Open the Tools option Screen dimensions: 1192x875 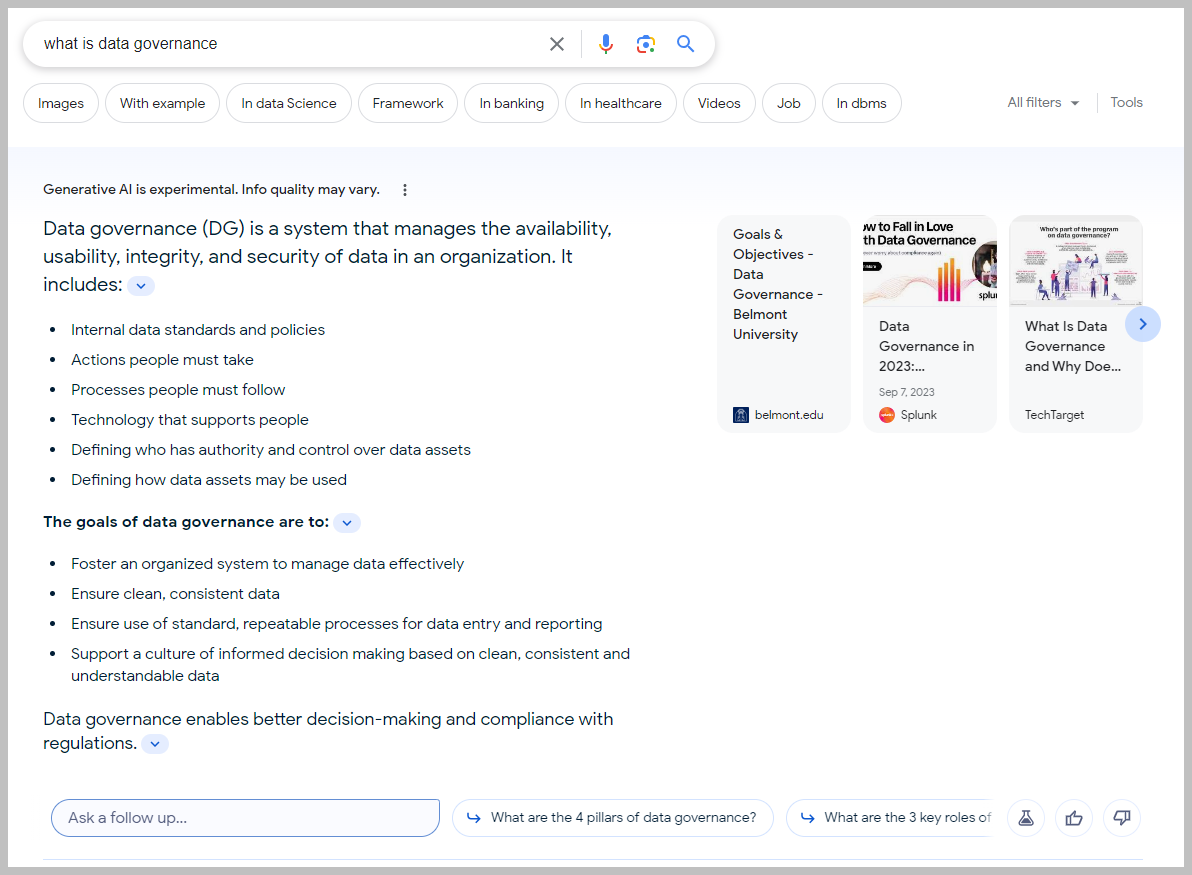coord(1126,103)
